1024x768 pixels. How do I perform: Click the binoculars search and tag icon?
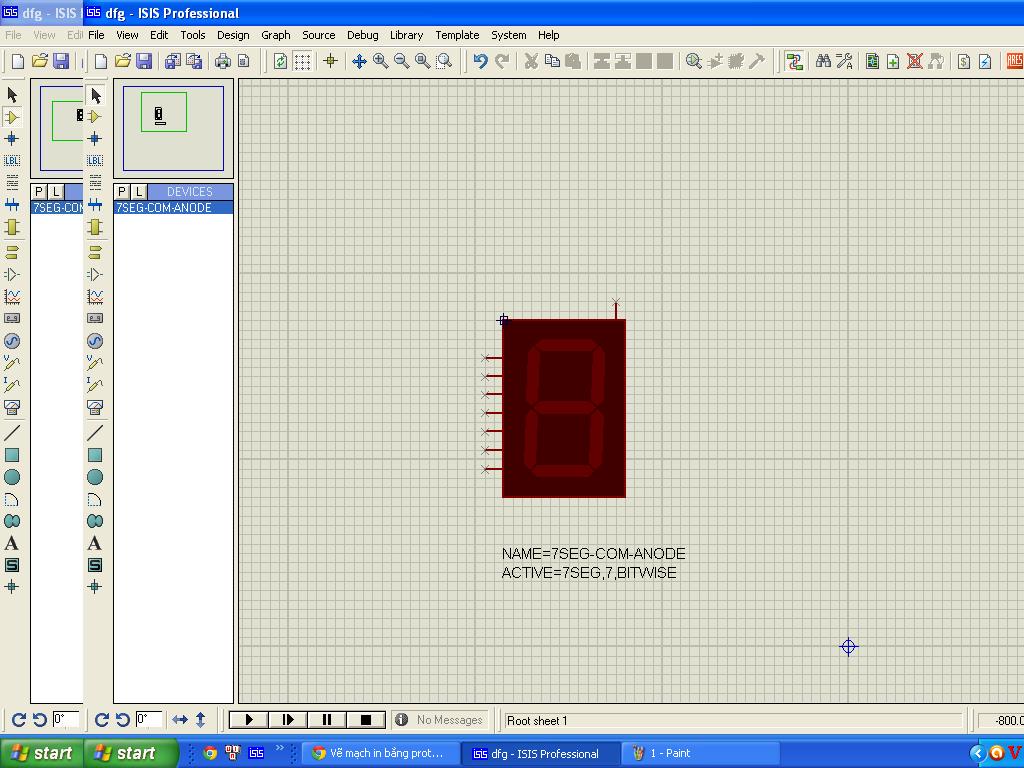pyautogui.click(x=823, y=61)
